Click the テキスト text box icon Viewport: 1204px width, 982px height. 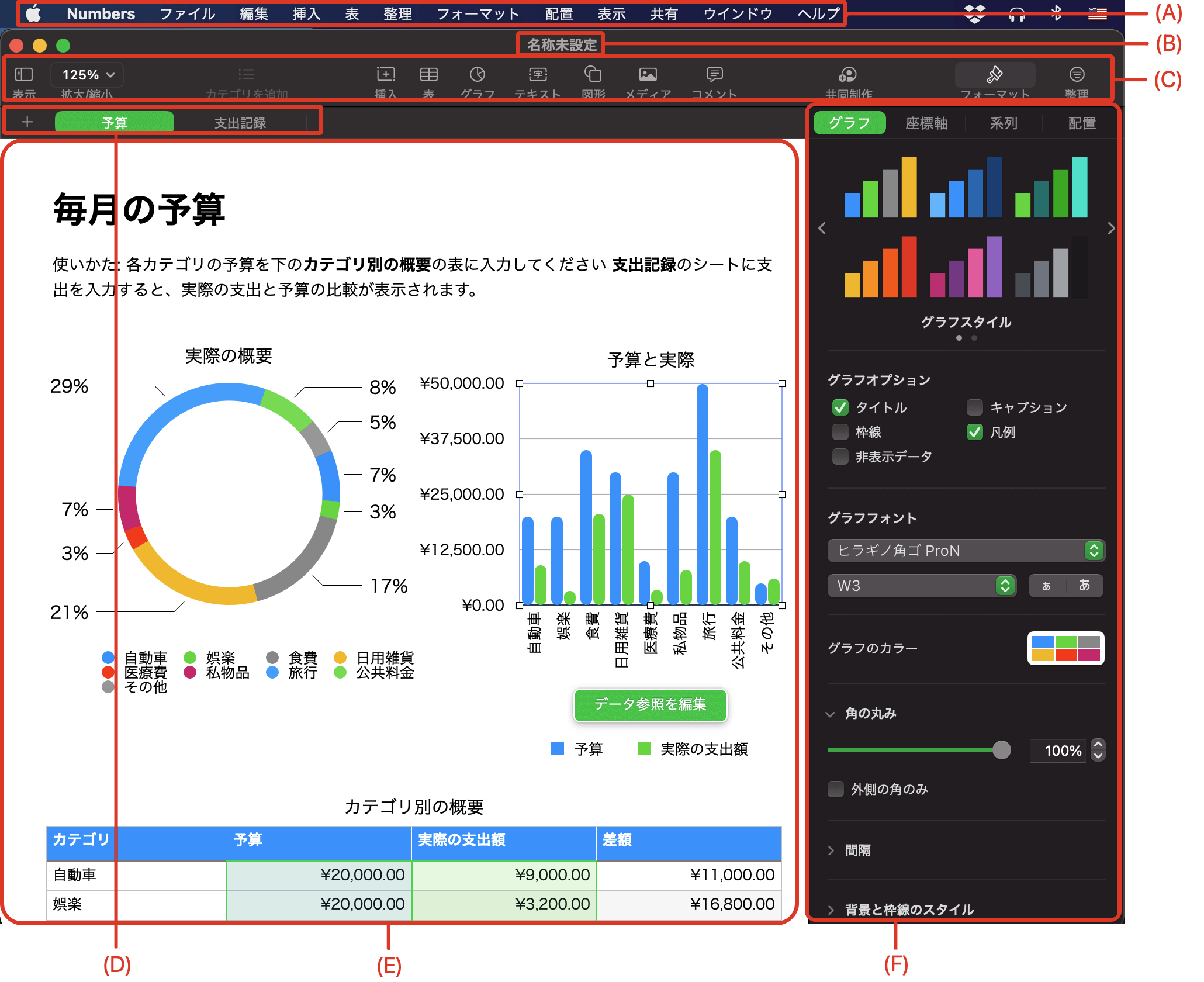pyautogui.click(x=538, y=74)
